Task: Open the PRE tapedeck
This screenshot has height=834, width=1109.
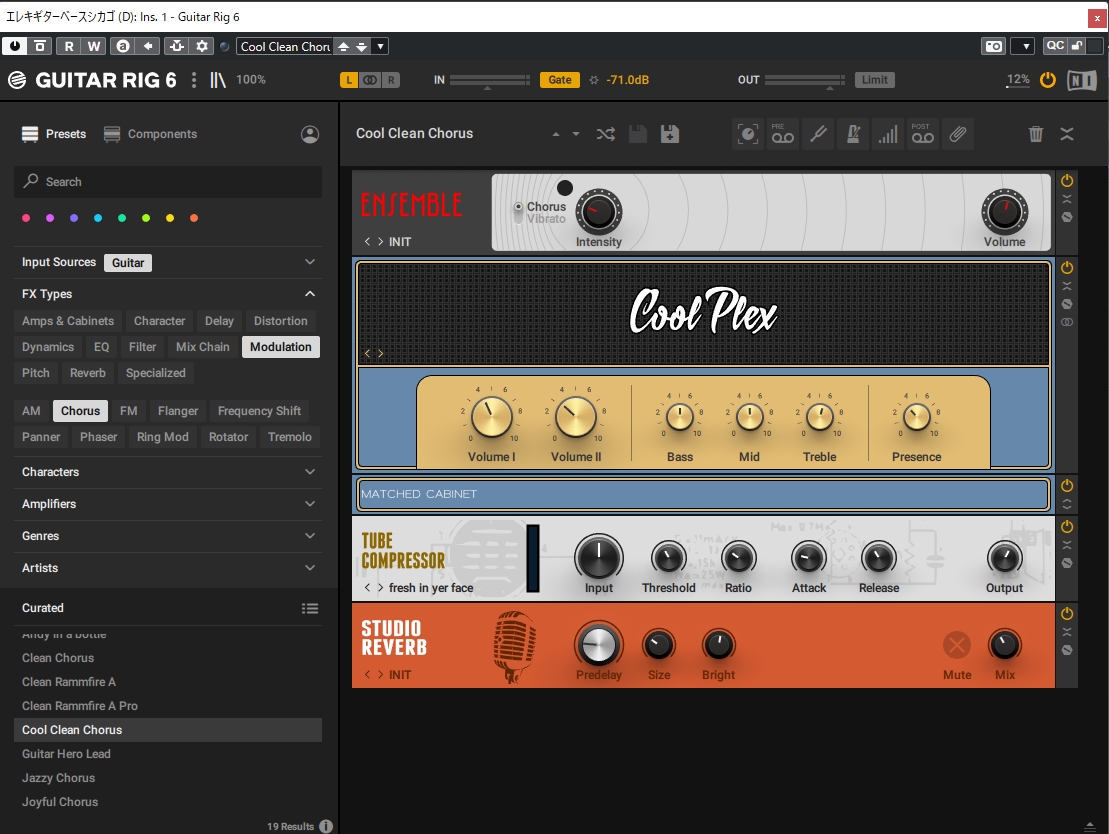Action: (x=783, y=133)
